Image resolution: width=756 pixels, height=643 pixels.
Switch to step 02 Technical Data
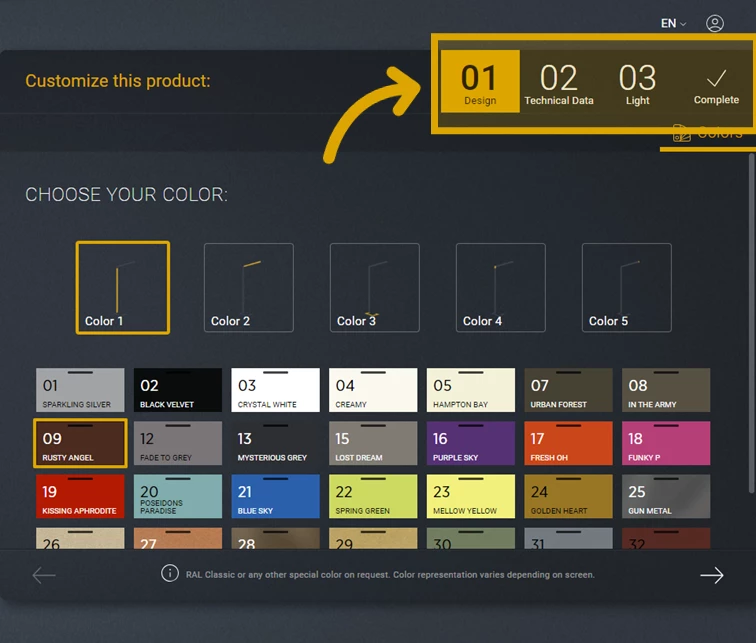(x=559, y=84)
